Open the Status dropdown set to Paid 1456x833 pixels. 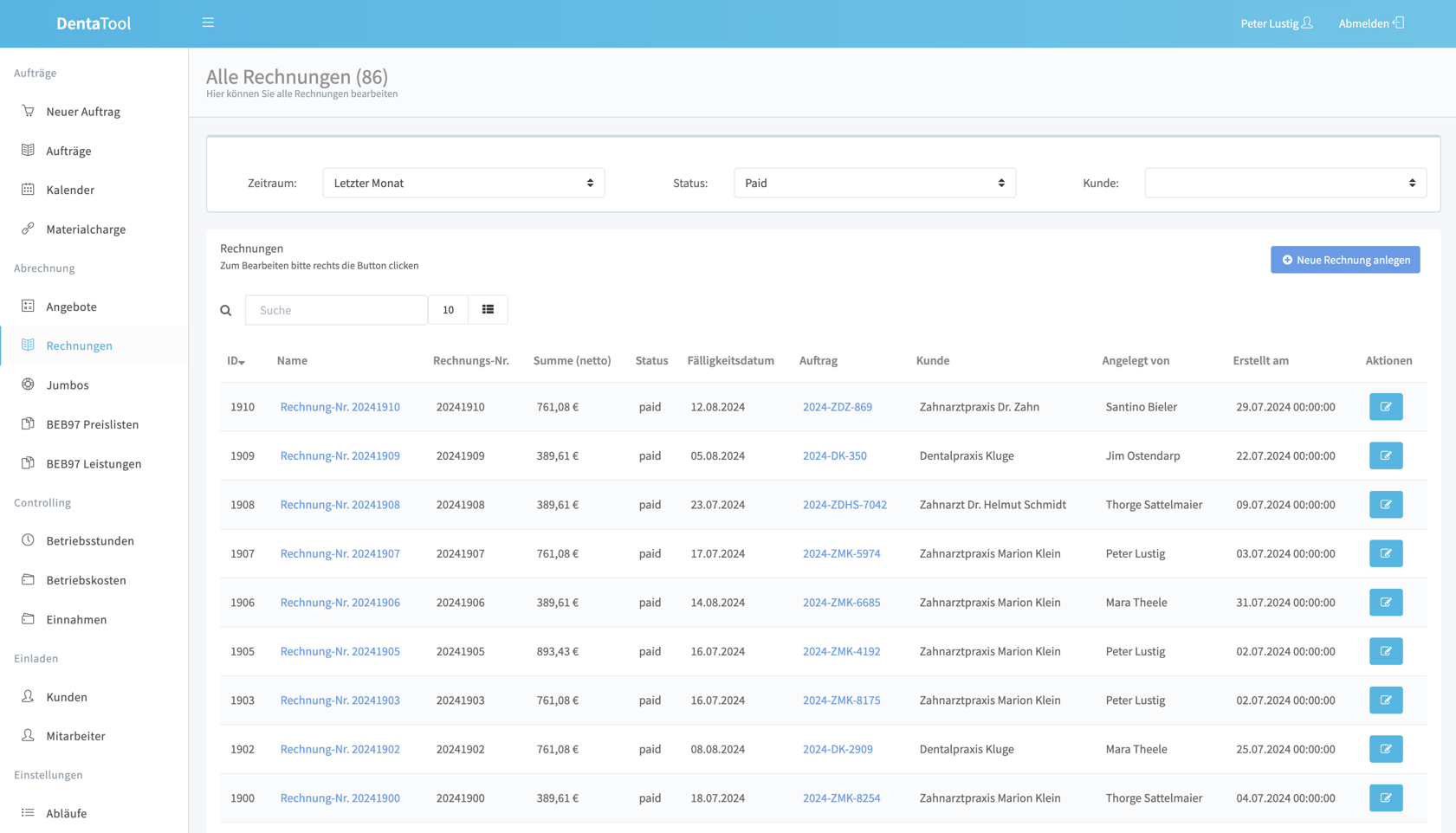(875, 183)
